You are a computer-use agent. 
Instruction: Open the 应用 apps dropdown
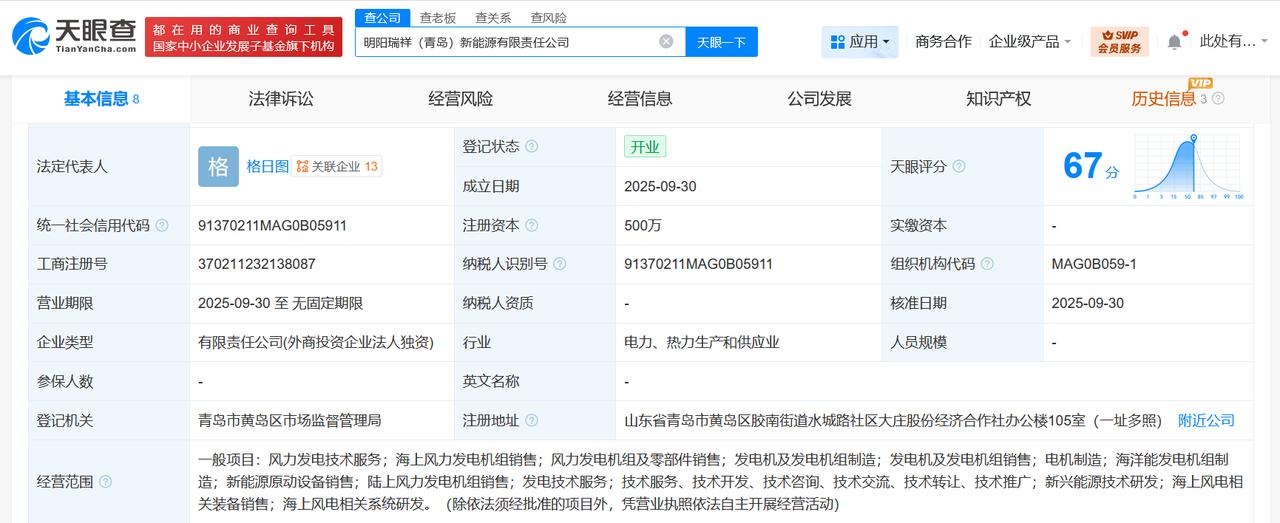click(860, 42)
